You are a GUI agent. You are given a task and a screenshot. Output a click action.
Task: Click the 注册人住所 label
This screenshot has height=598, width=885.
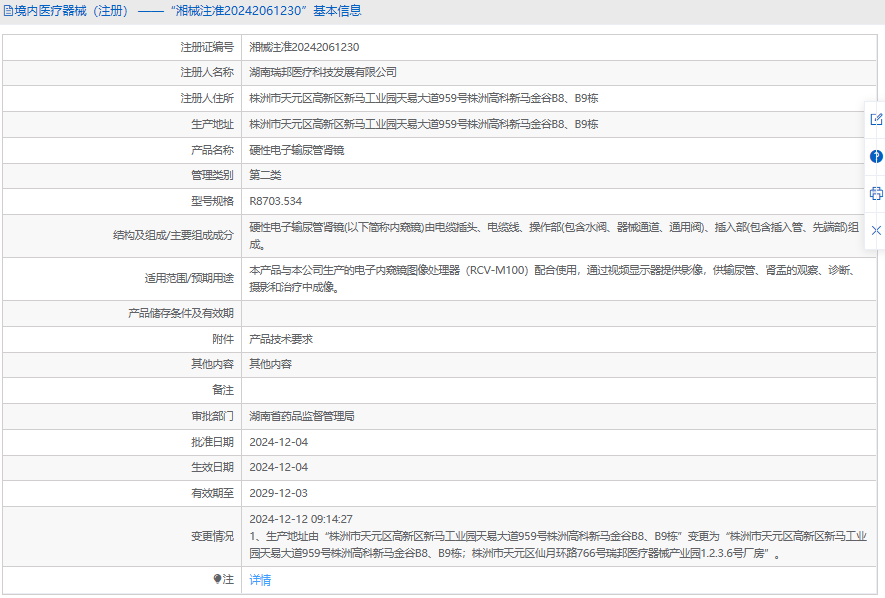(207, 98)
